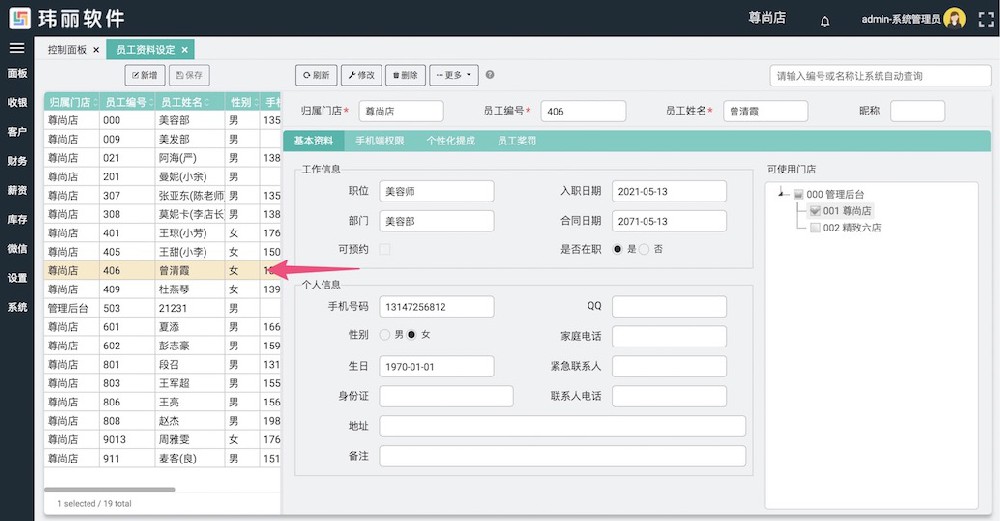Click the 删除 button
Screen dimensions: 1000x521
point(405,75)
